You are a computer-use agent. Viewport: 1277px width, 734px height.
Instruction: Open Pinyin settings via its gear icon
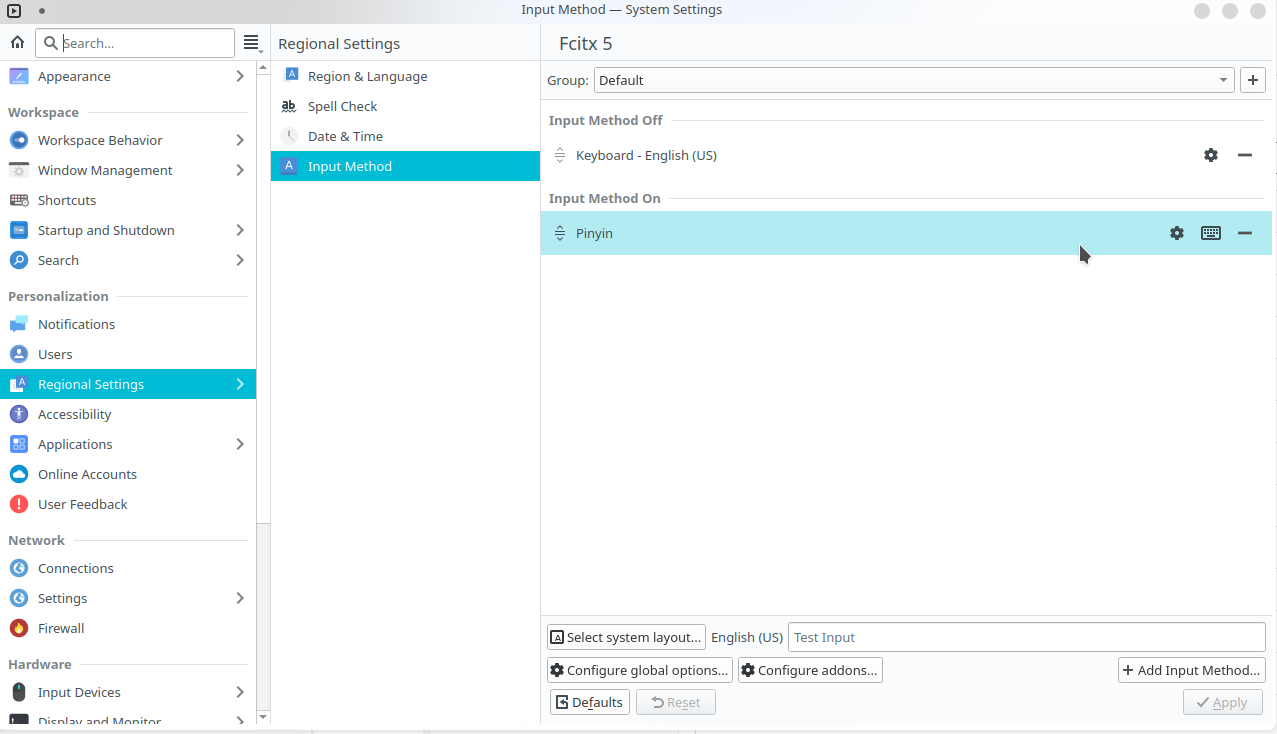coord(1176,233)
